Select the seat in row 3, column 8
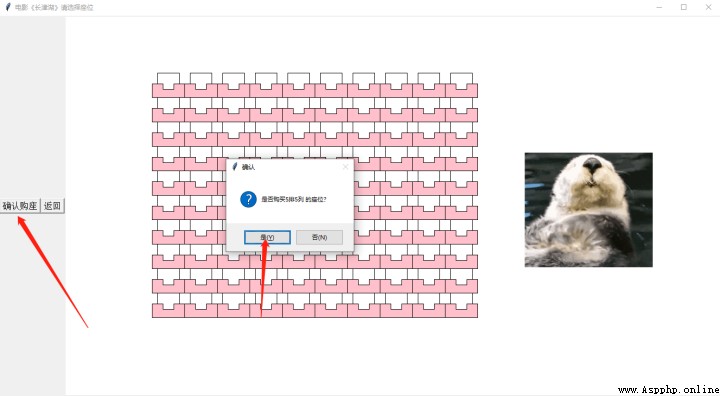Viewport: 720px width, 396px height. coord(396,134)
